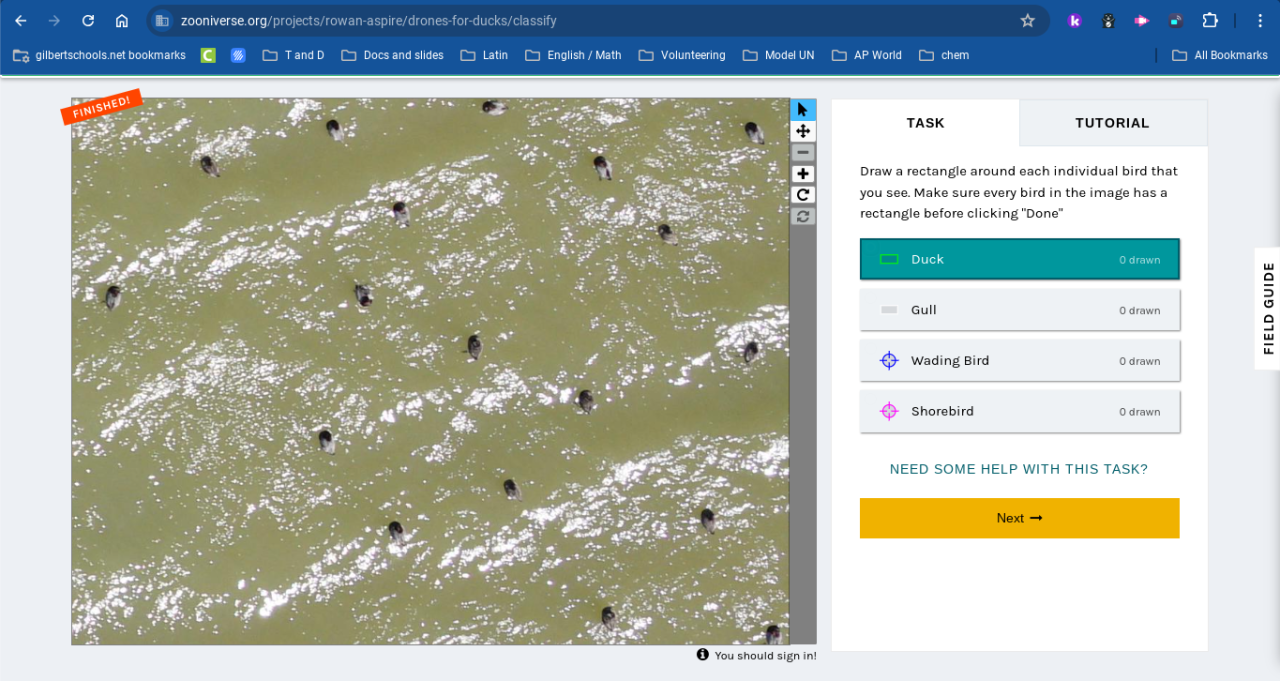Choose the Shorebird drawing tool
The width and height of the screenshot is (1280, 681).
(x=1020, y=411)
